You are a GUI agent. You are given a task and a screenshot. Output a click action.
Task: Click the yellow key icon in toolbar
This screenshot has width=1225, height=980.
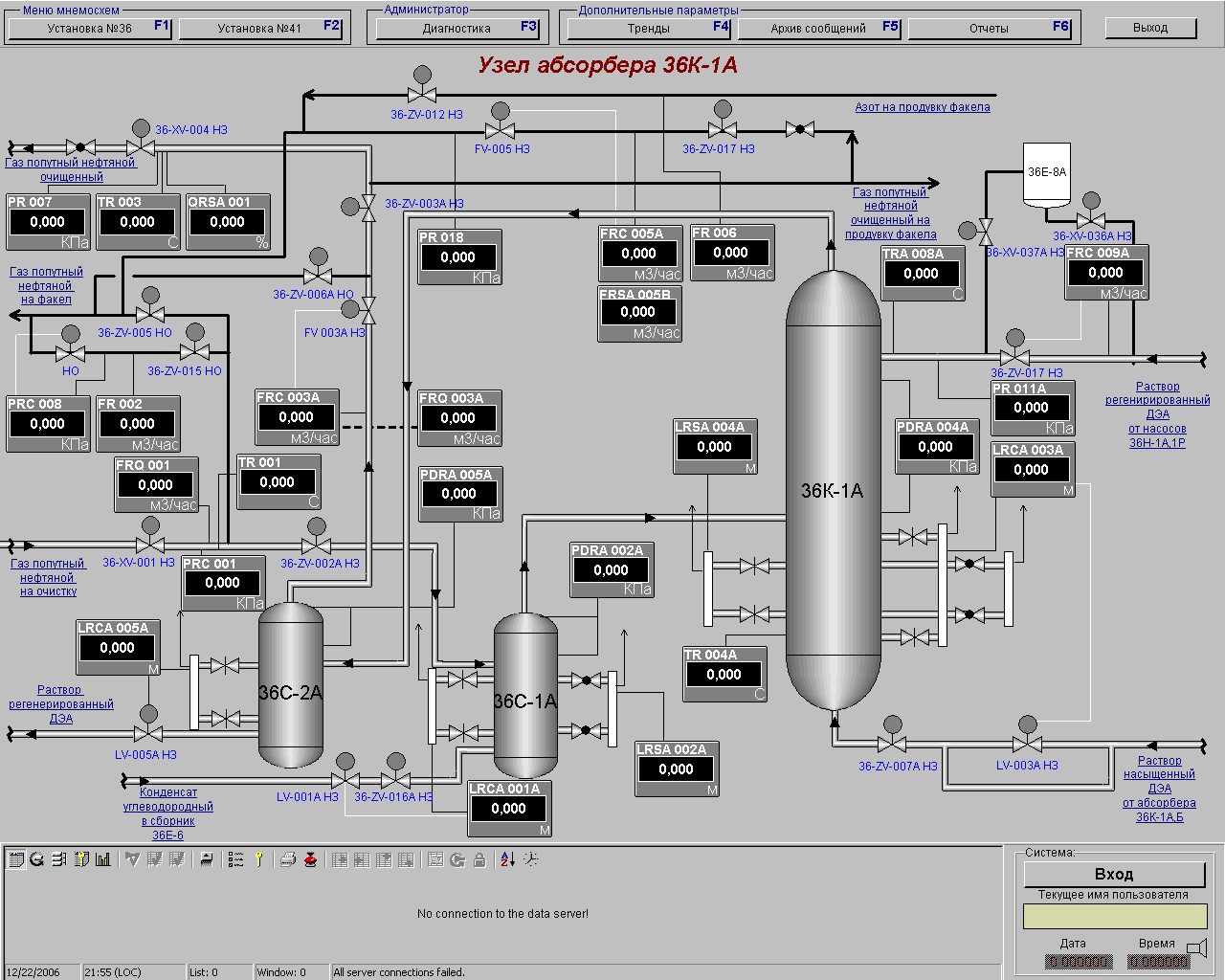click(x=258, y=859)
